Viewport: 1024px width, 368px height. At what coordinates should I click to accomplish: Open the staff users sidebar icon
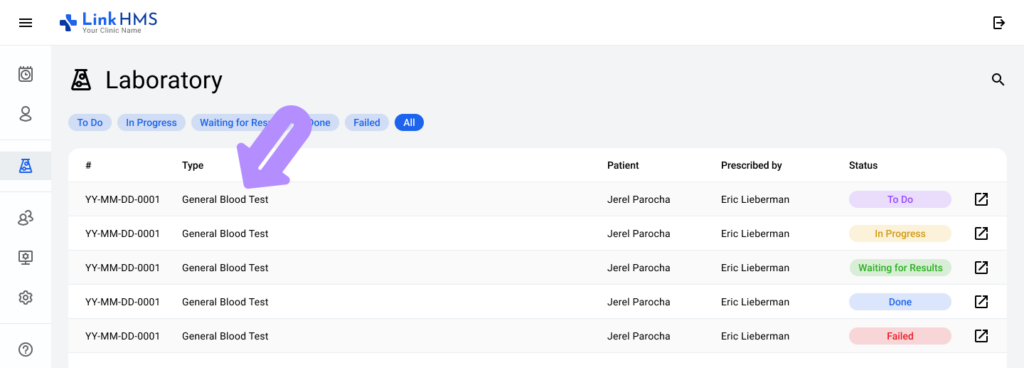[x=25, y=219]
